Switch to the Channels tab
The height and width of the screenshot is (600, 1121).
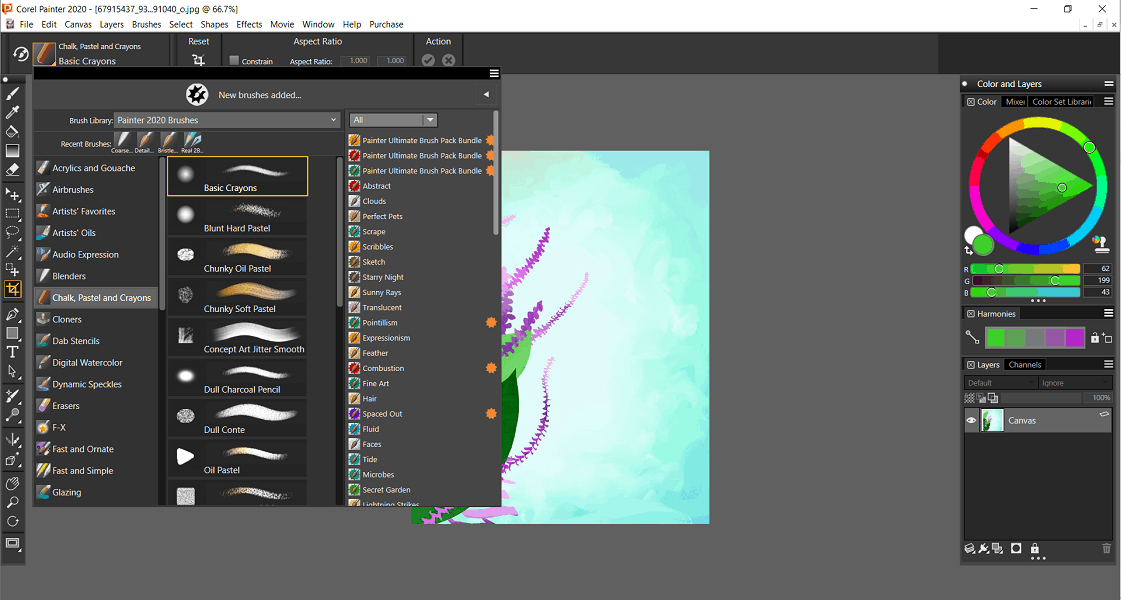(x=1024, y=365)
